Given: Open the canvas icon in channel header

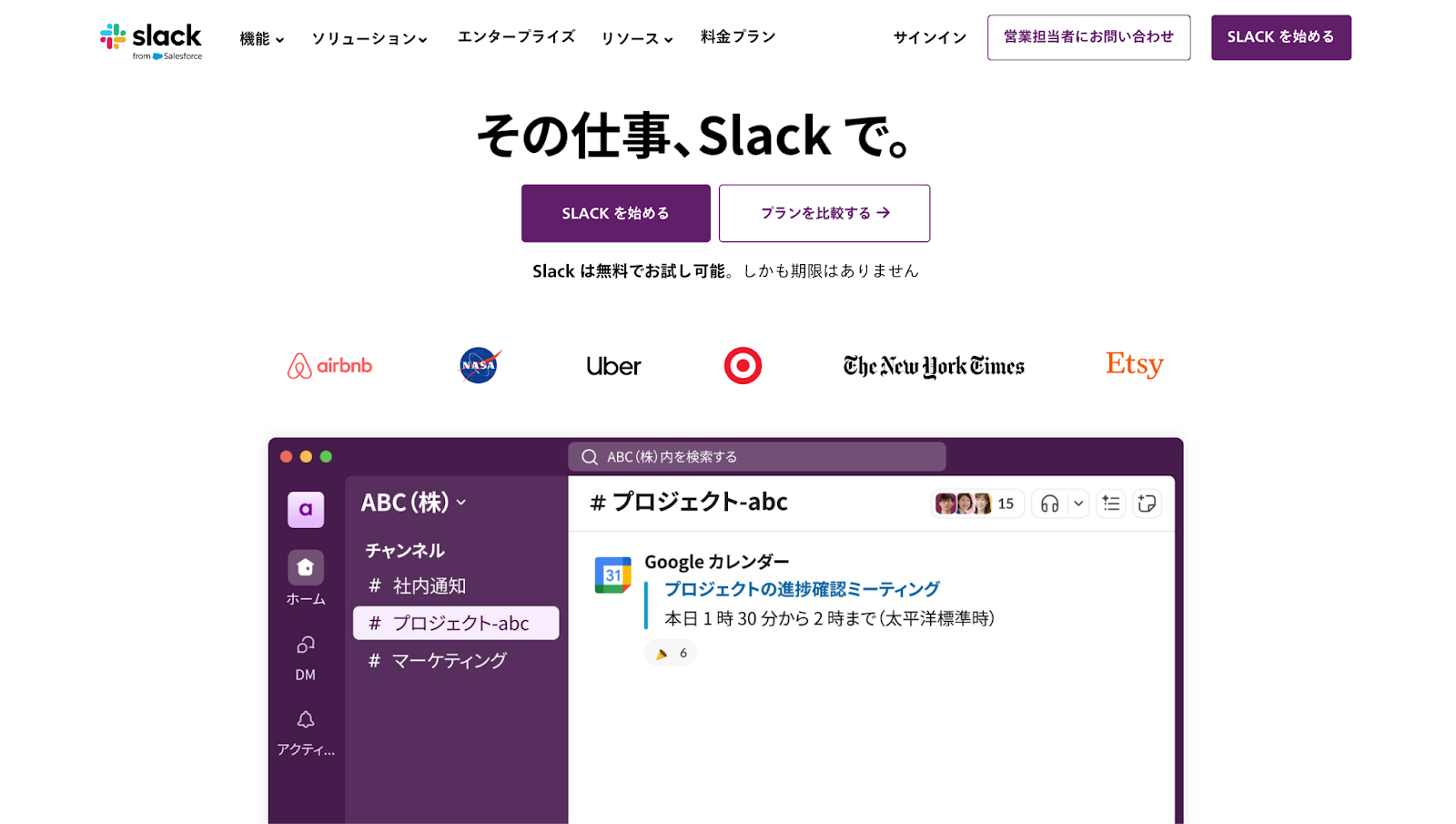Looking at the screenshot, I should pos(1147,504).
